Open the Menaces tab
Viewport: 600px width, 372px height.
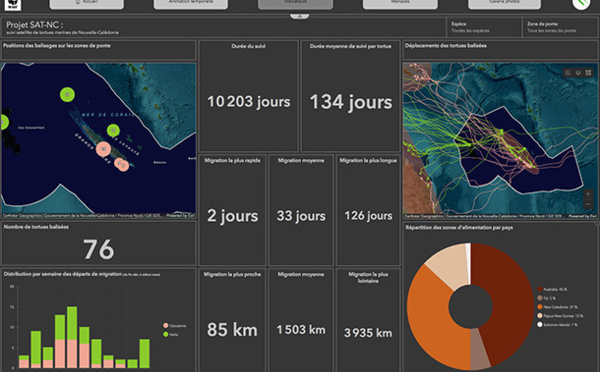pyautogui.click(x=400, y=3)
